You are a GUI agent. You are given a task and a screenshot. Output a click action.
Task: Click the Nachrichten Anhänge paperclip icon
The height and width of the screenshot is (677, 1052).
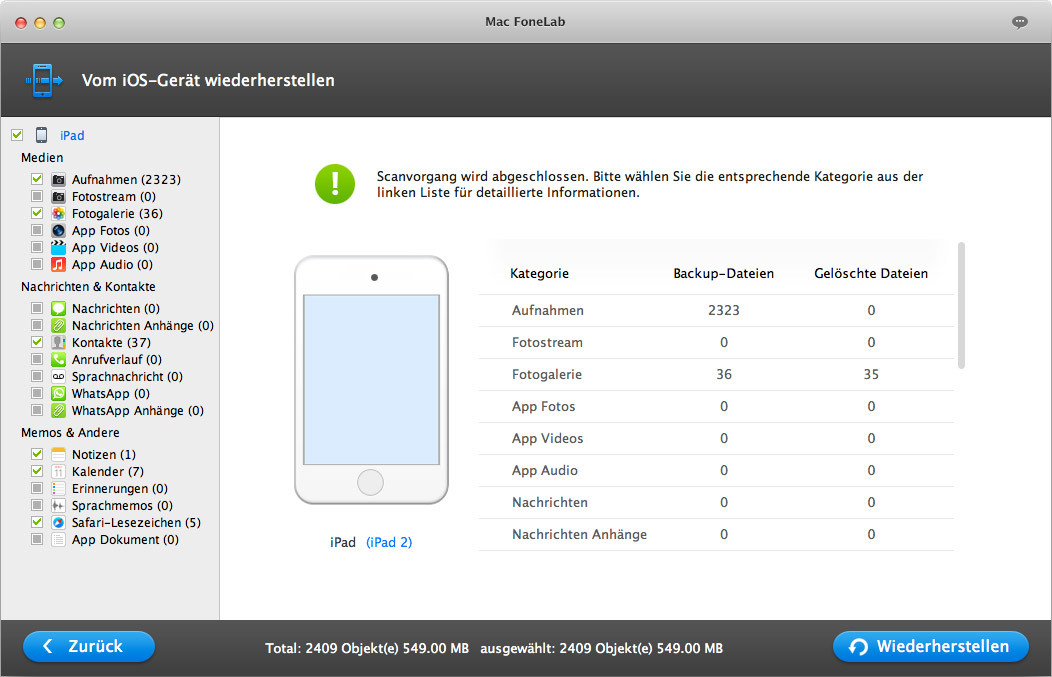tap(58, 325)
